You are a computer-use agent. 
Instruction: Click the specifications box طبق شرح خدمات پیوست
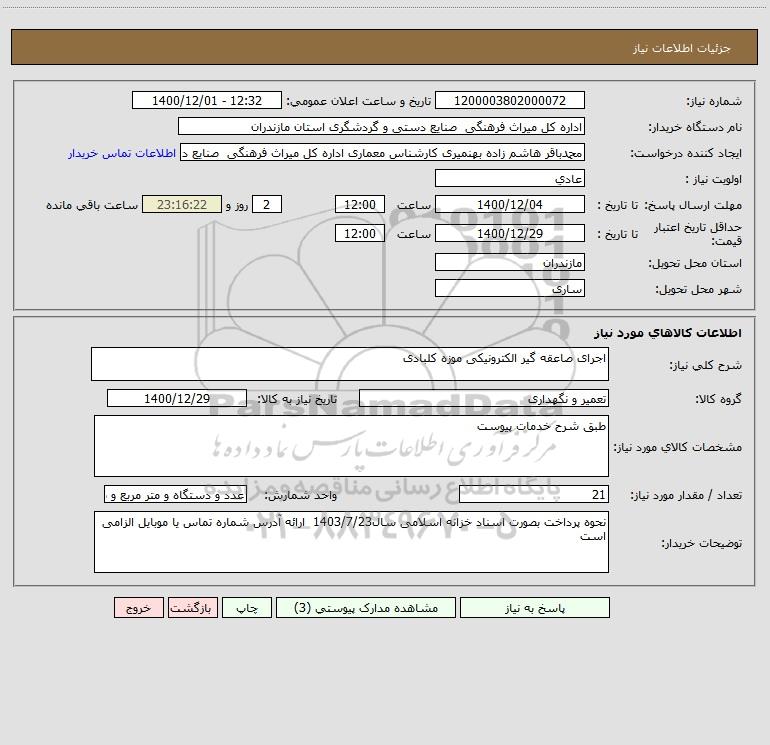point(351,446)
